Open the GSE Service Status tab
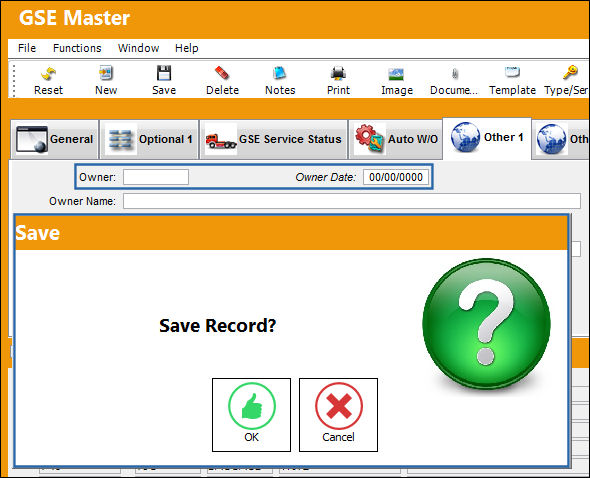The height and width of the screenshot is (478, 590). 274,140
